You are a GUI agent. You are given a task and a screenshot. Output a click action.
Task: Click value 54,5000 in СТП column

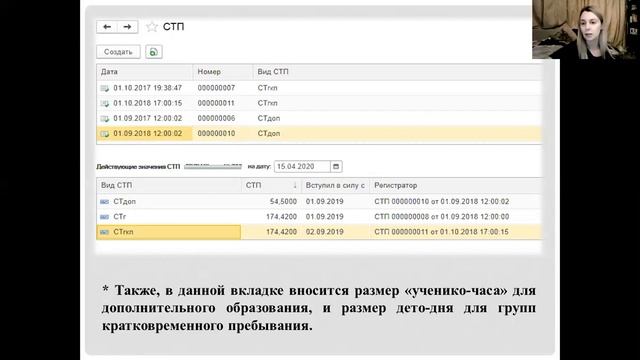[283, 201]
